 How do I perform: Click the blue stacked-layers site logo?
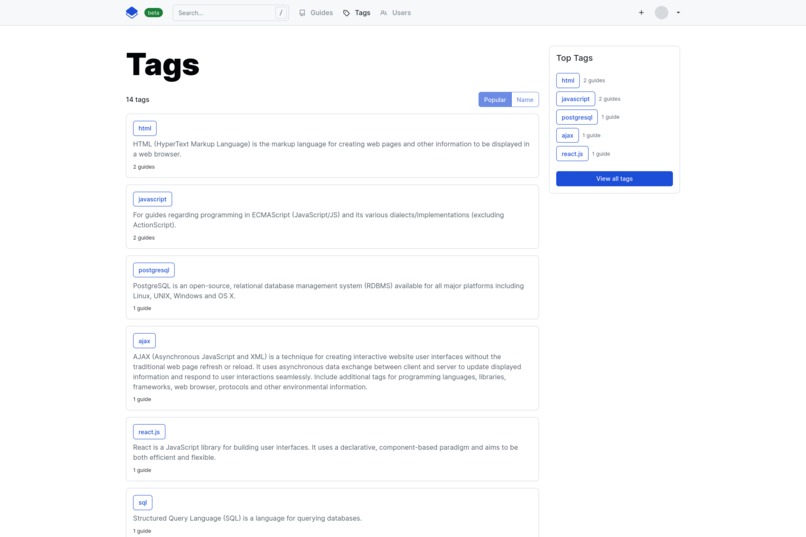(132, 13)
